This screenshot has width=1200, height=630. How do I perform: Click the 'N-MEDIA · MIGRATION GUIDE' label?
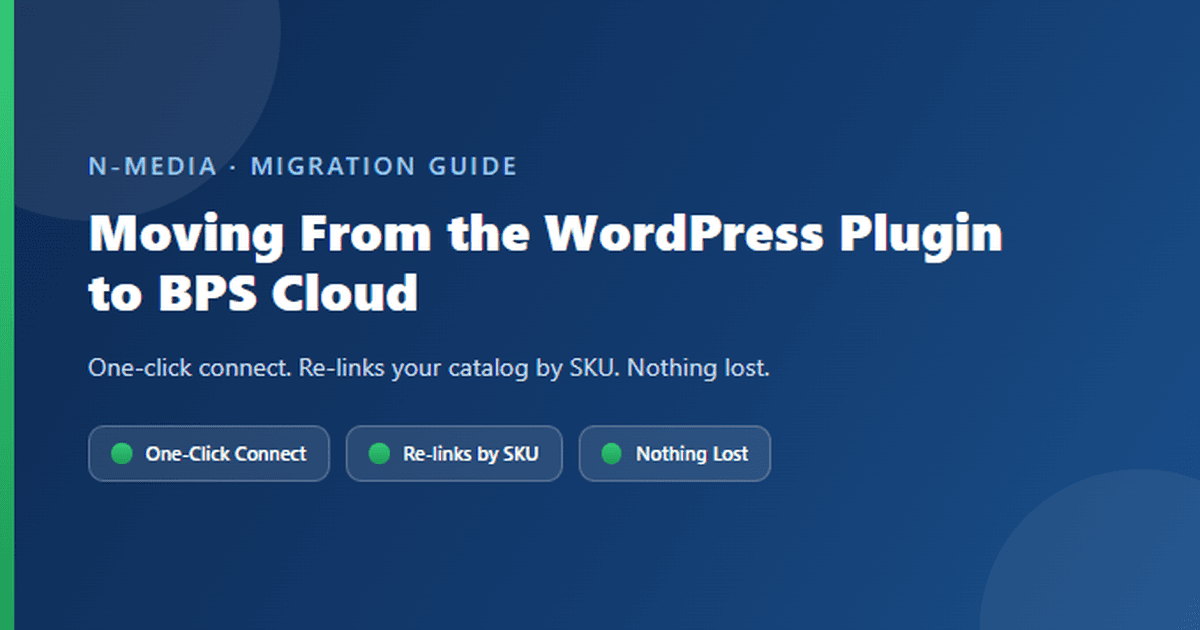click(x=303, y=166)
